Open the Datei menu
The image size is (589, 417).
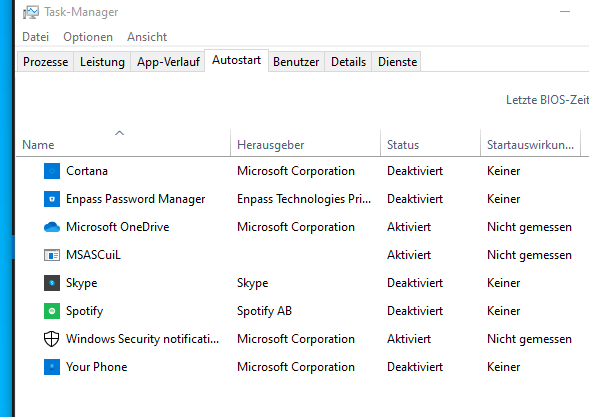[36, 37]
